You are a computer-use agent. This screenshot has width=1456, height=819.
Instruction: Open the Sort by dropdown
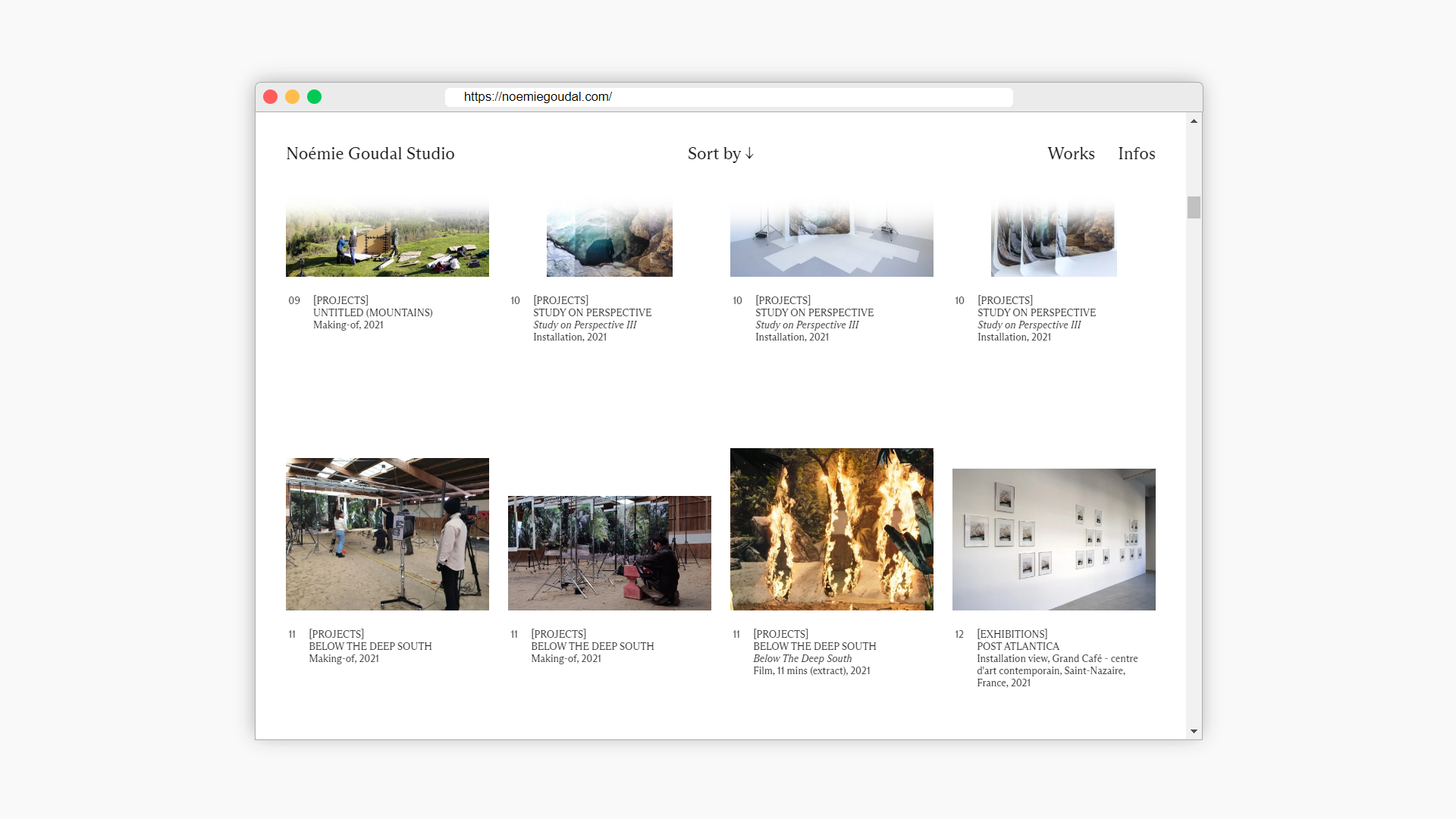click(720, 154)
